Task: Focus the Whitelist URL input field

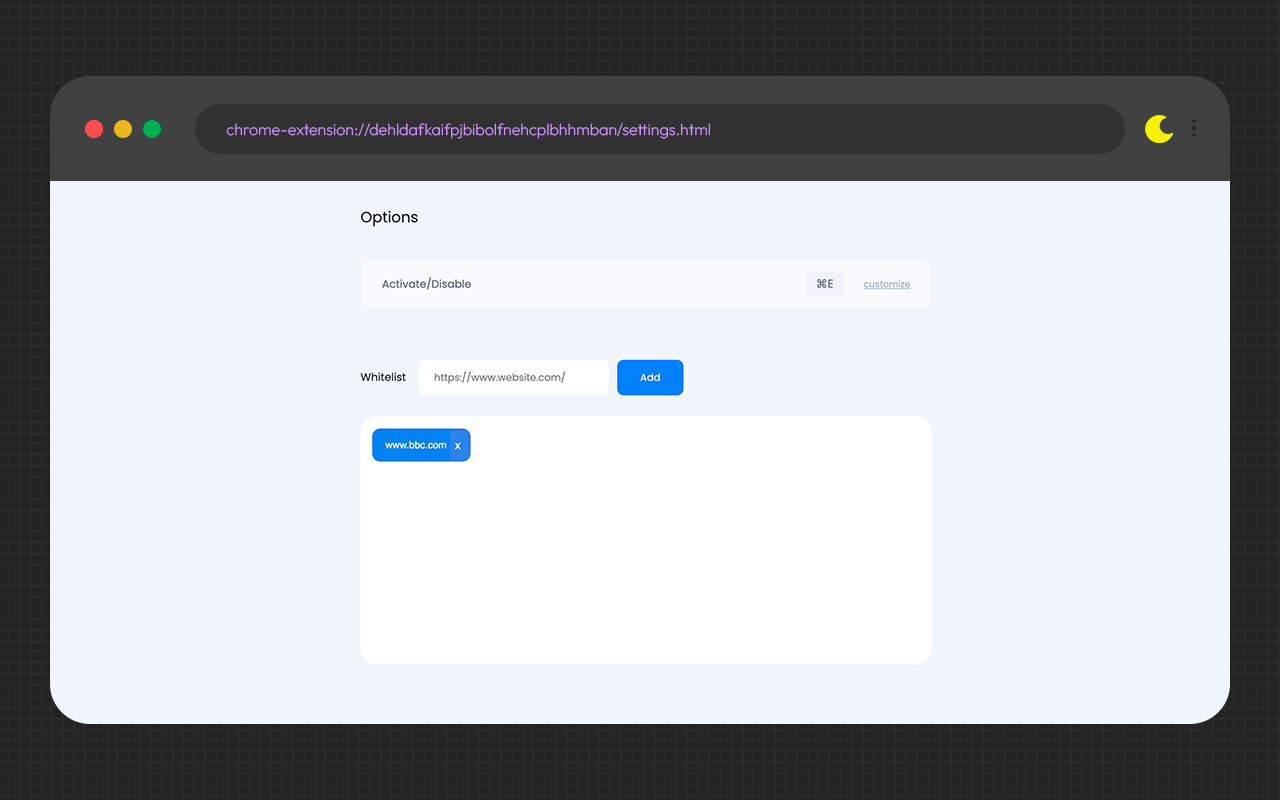Action: click(x=513, y=377)
